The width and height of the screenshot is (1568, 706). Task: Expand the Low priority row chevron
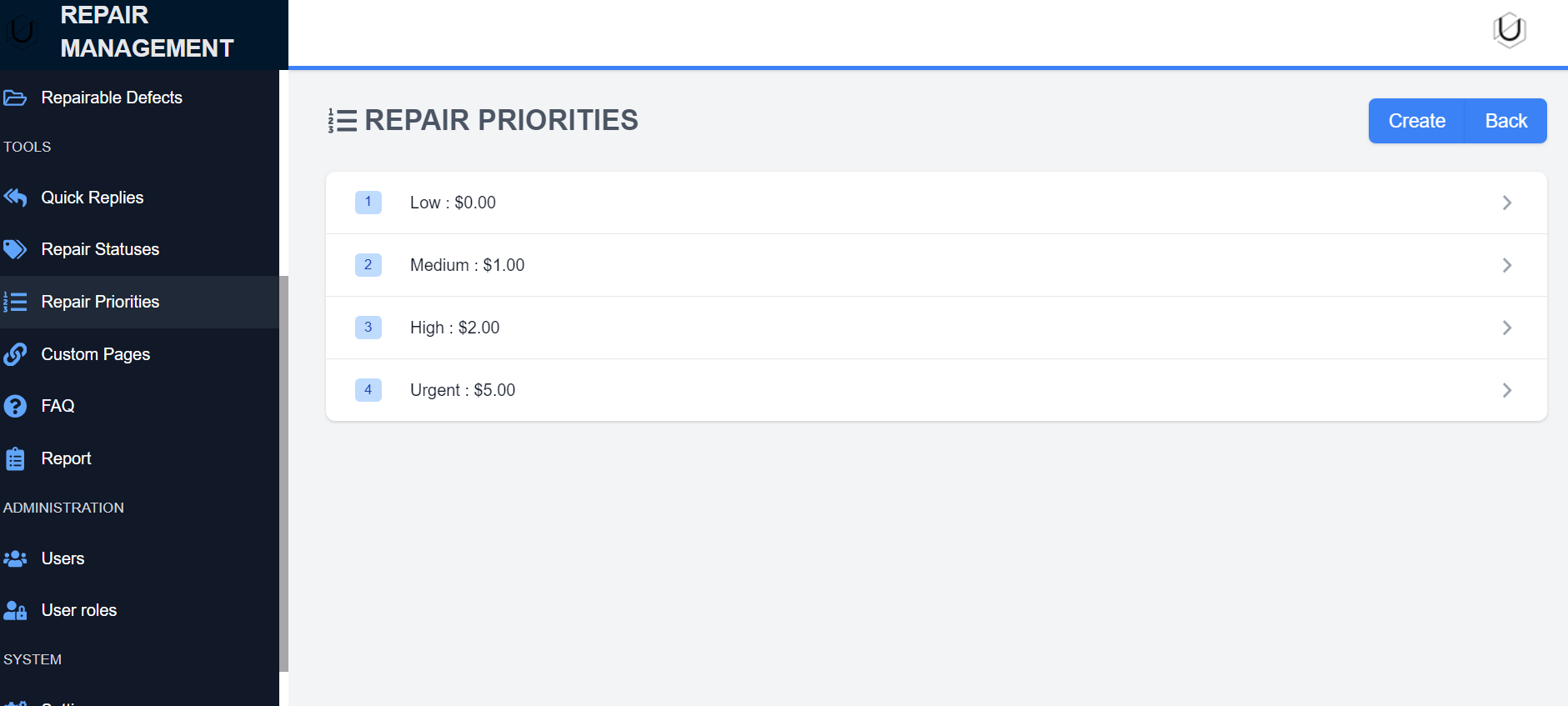[1506, 203]
